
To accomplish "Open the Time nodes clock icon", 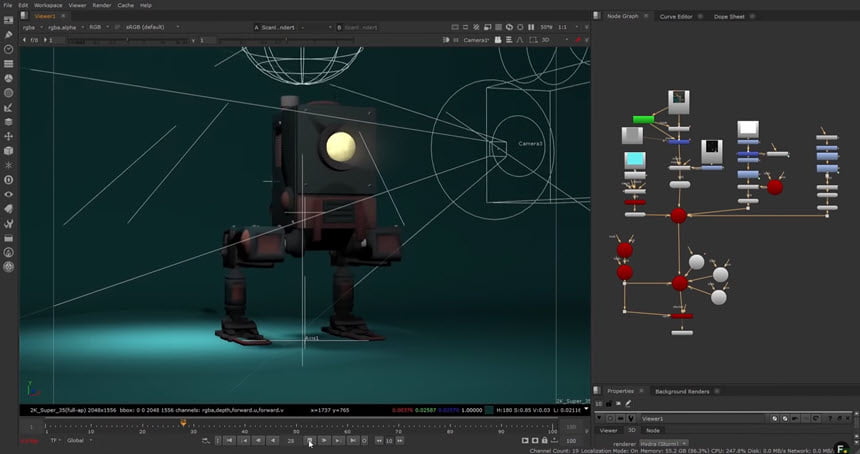I will tap(8, 49).
